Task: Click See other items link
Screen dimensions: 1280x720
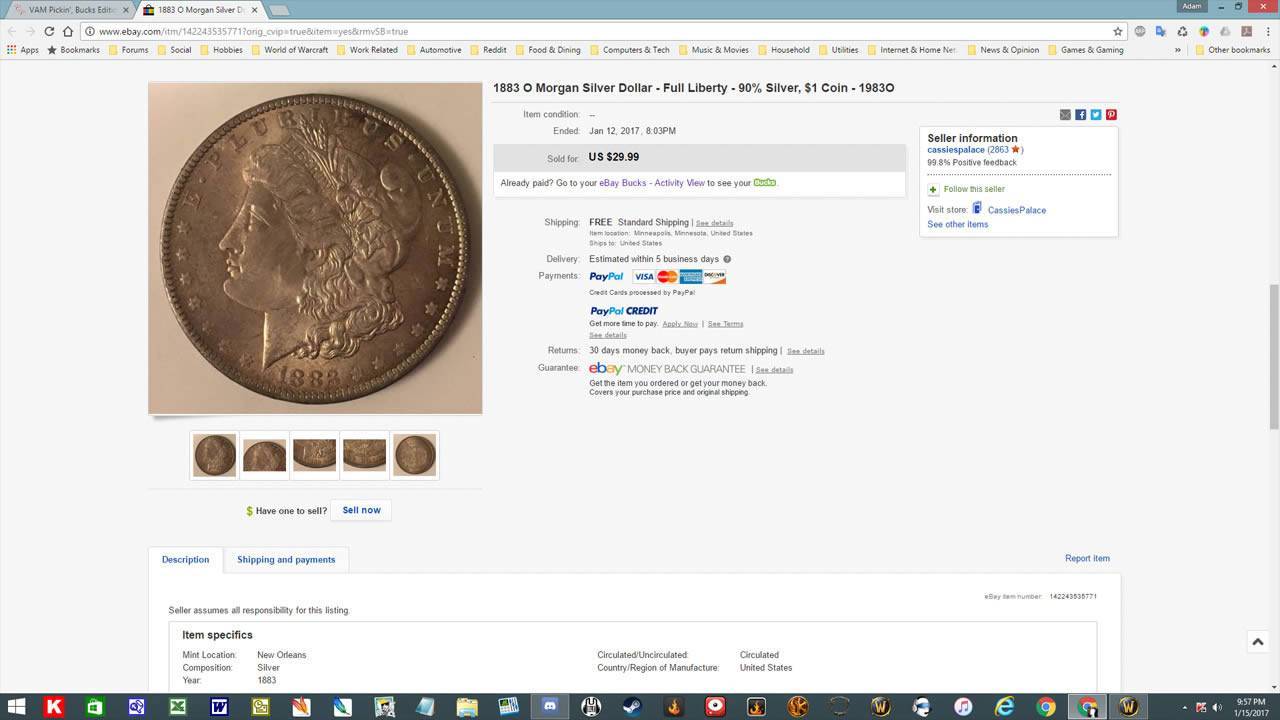Action: click(957, 225)
